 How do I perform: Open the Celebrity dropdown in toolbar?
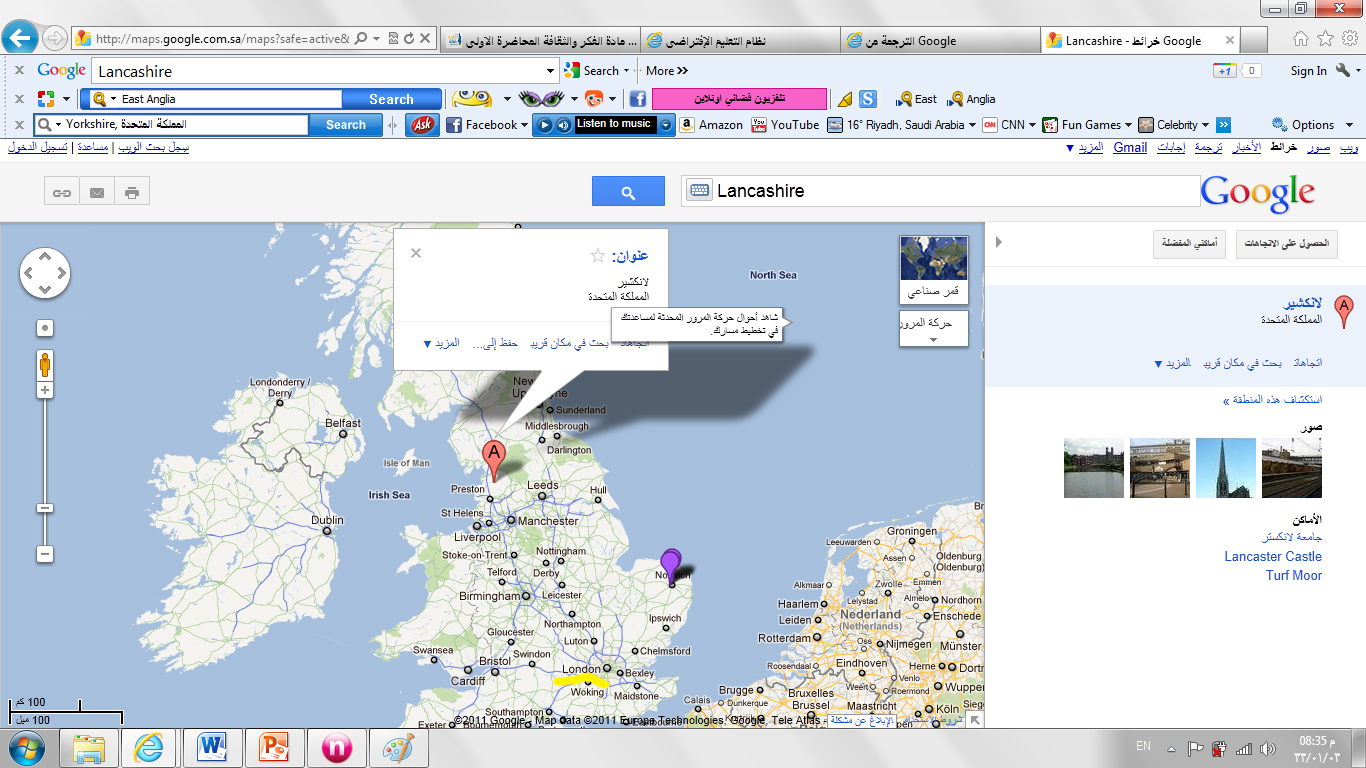point(1205,125)
